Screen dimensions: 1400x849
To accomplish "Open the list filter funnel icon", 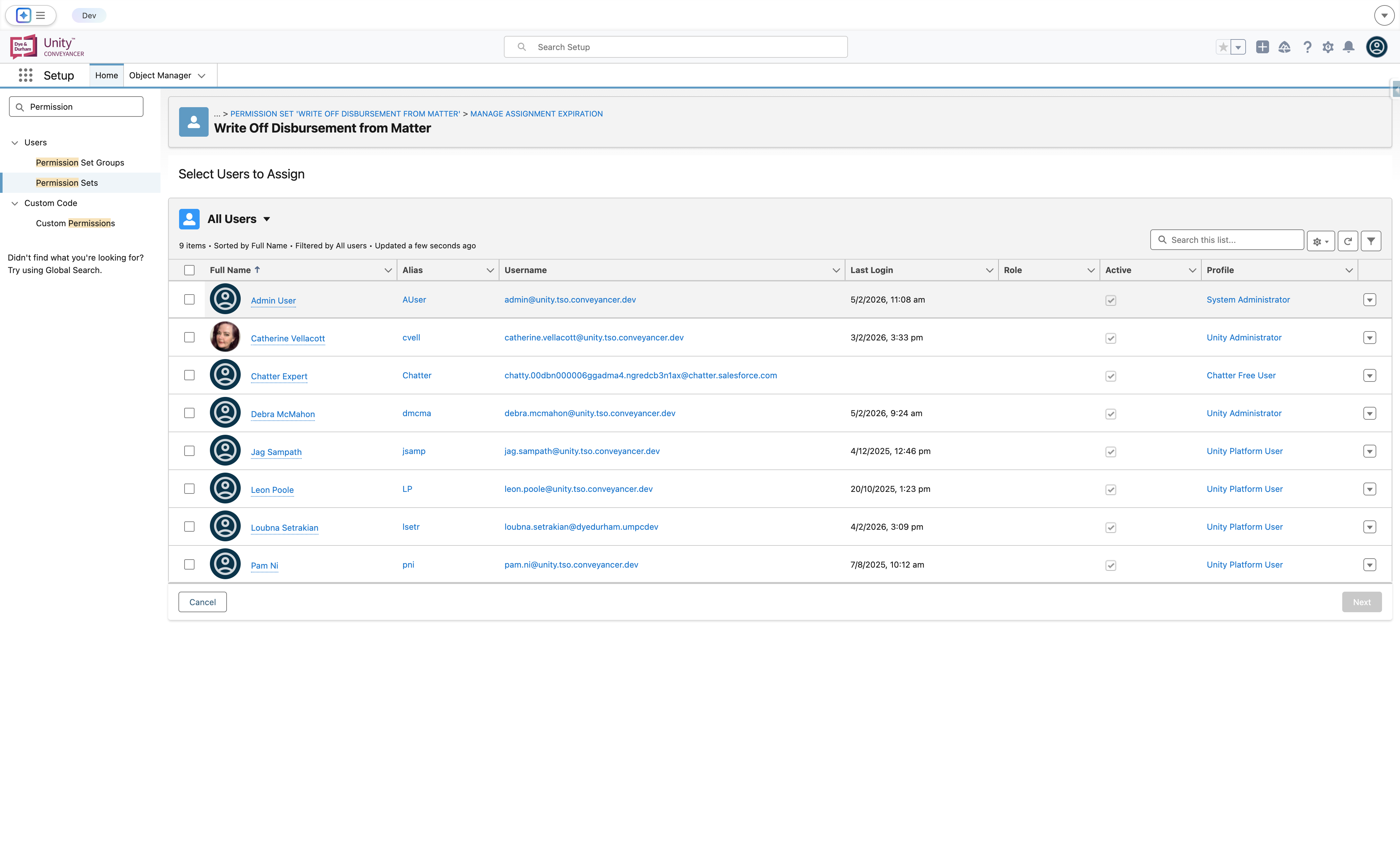I will click(1371, 241).
